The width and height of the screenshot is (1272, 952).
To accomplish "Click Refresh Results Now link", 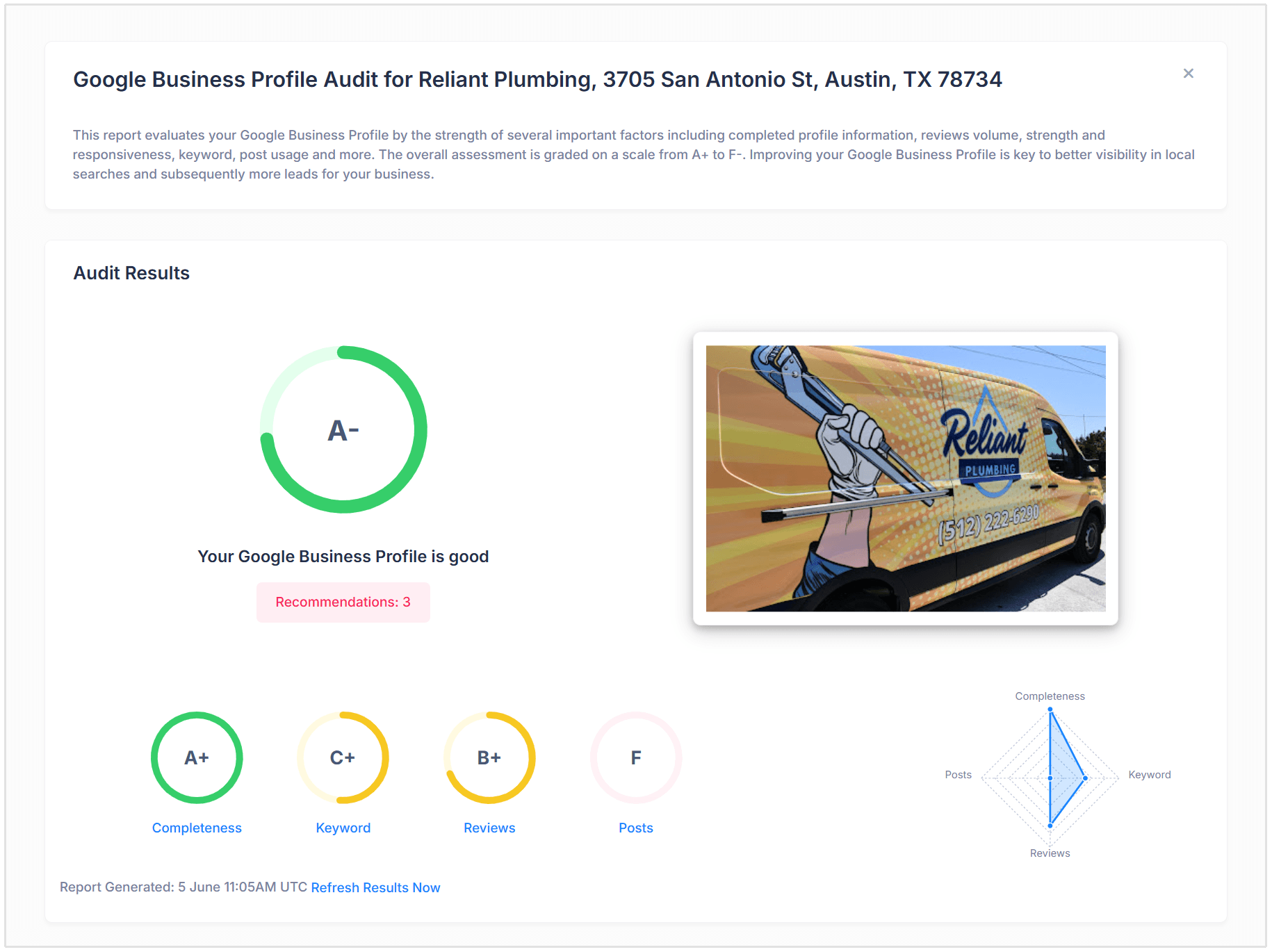I will click(x=375, y=887).
